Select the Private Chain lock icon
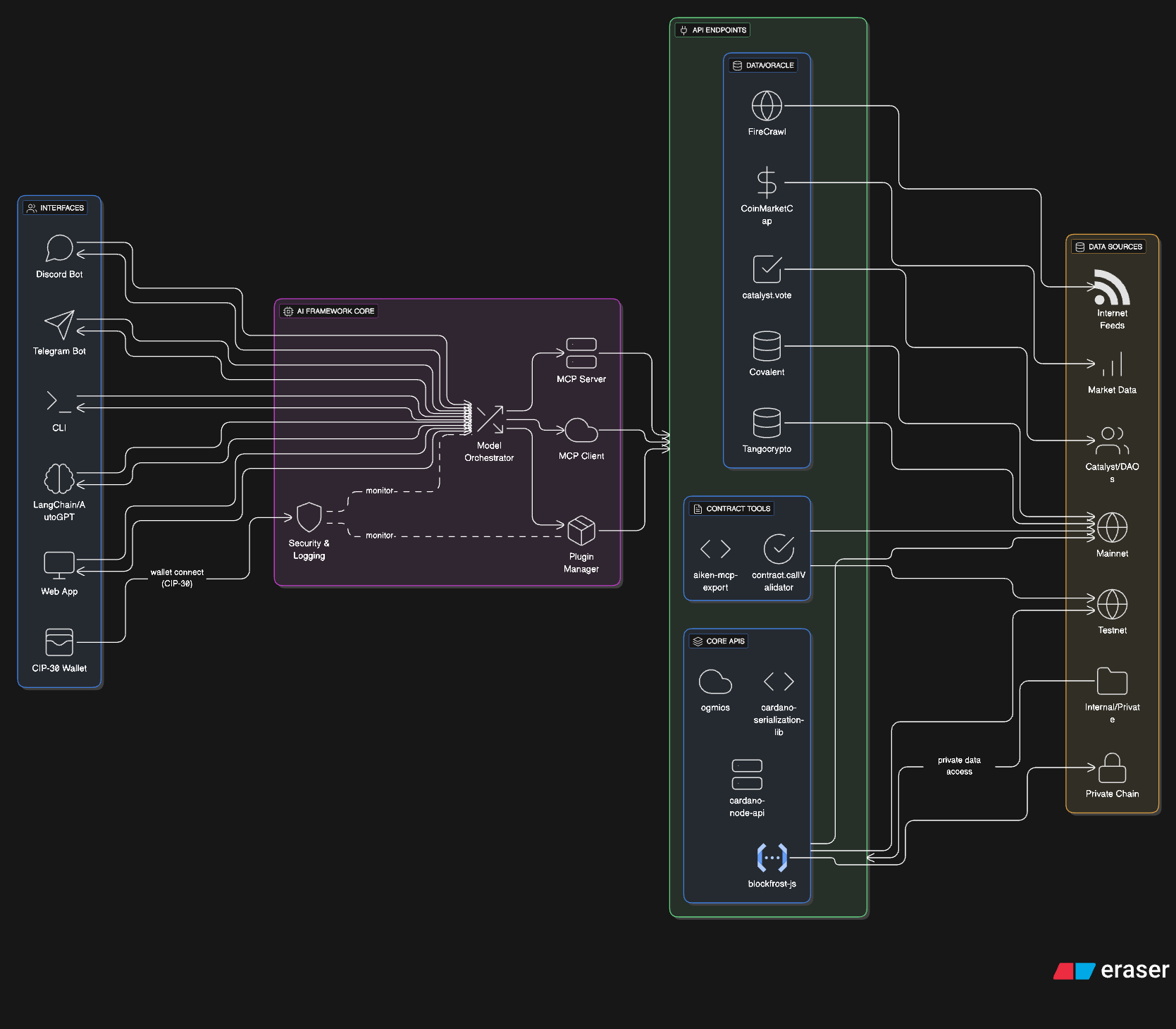The height and width of the screenshot is (1029, 1176). point(1112,768)
